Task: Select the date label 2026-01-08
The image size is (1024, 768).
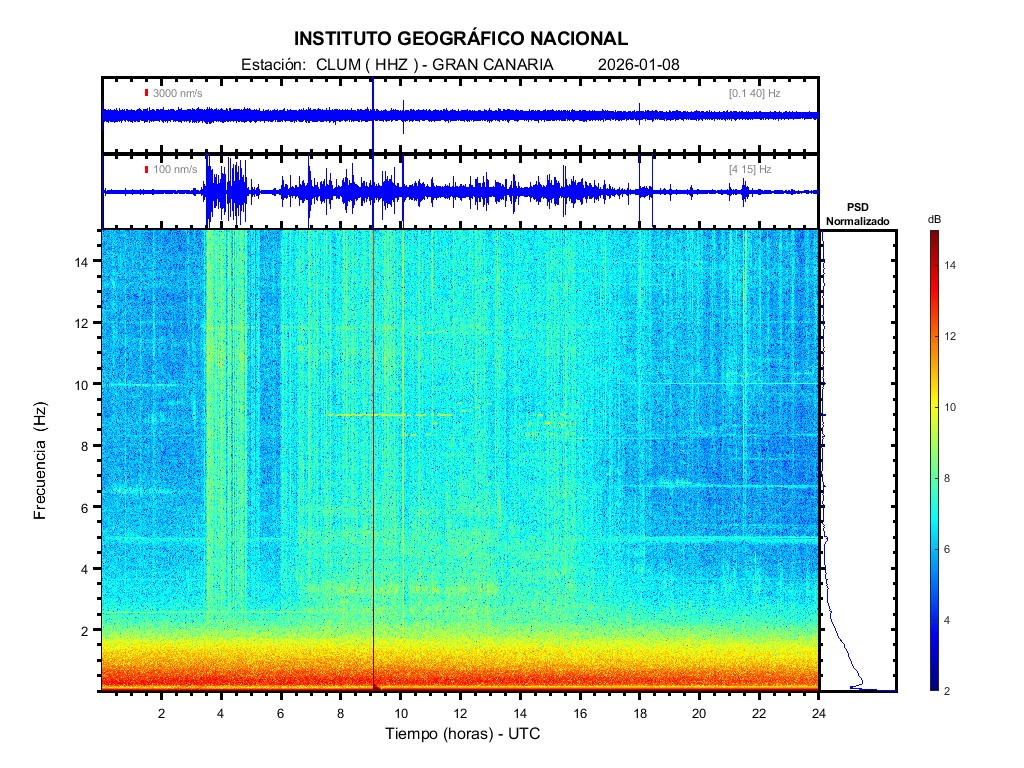Action: (638, 64)
